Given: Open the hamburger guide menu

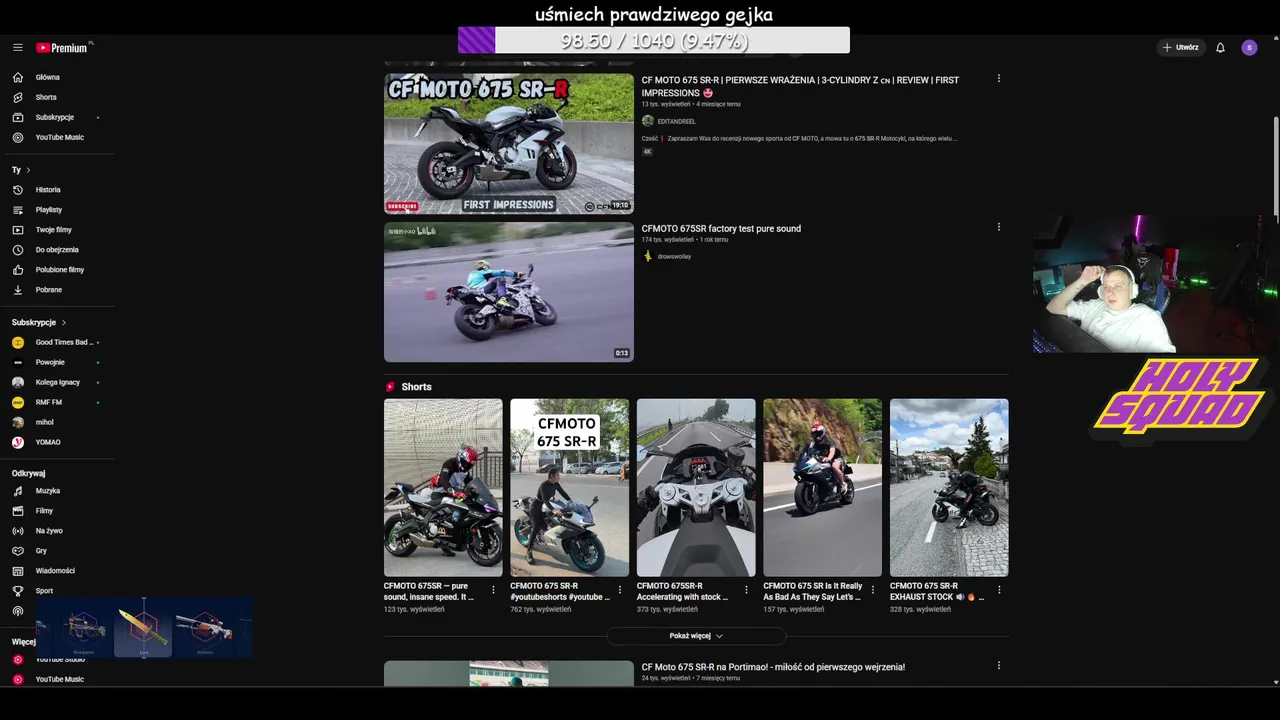Looking at the screenshot, I should click(18, 47).
